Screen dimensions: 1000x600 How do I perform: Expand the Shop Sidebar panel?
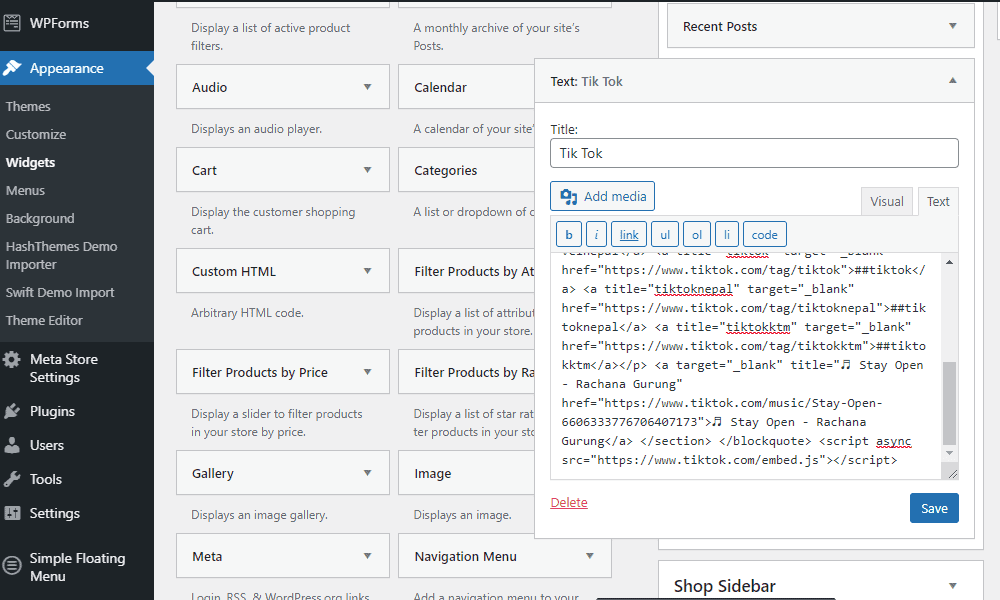tap(952, 585)
